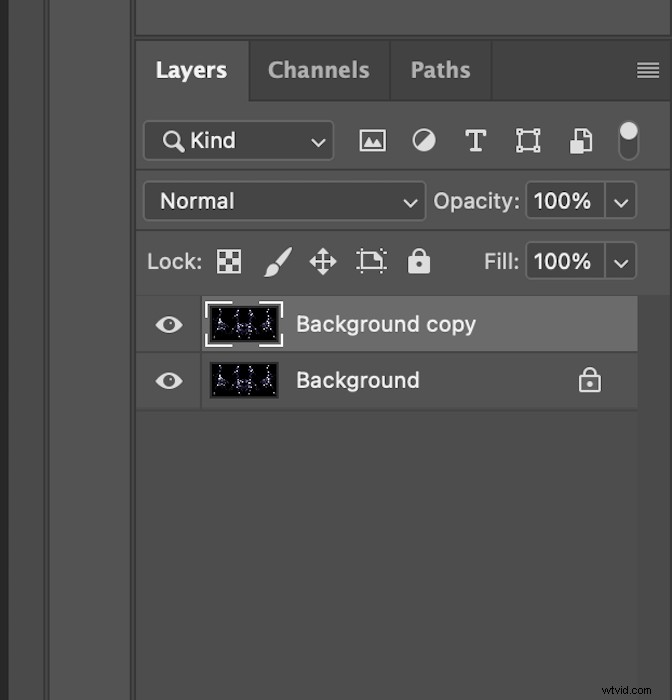Filter for shape layers icon
This screenshot has height=700, width=672.
pos(528,141)
